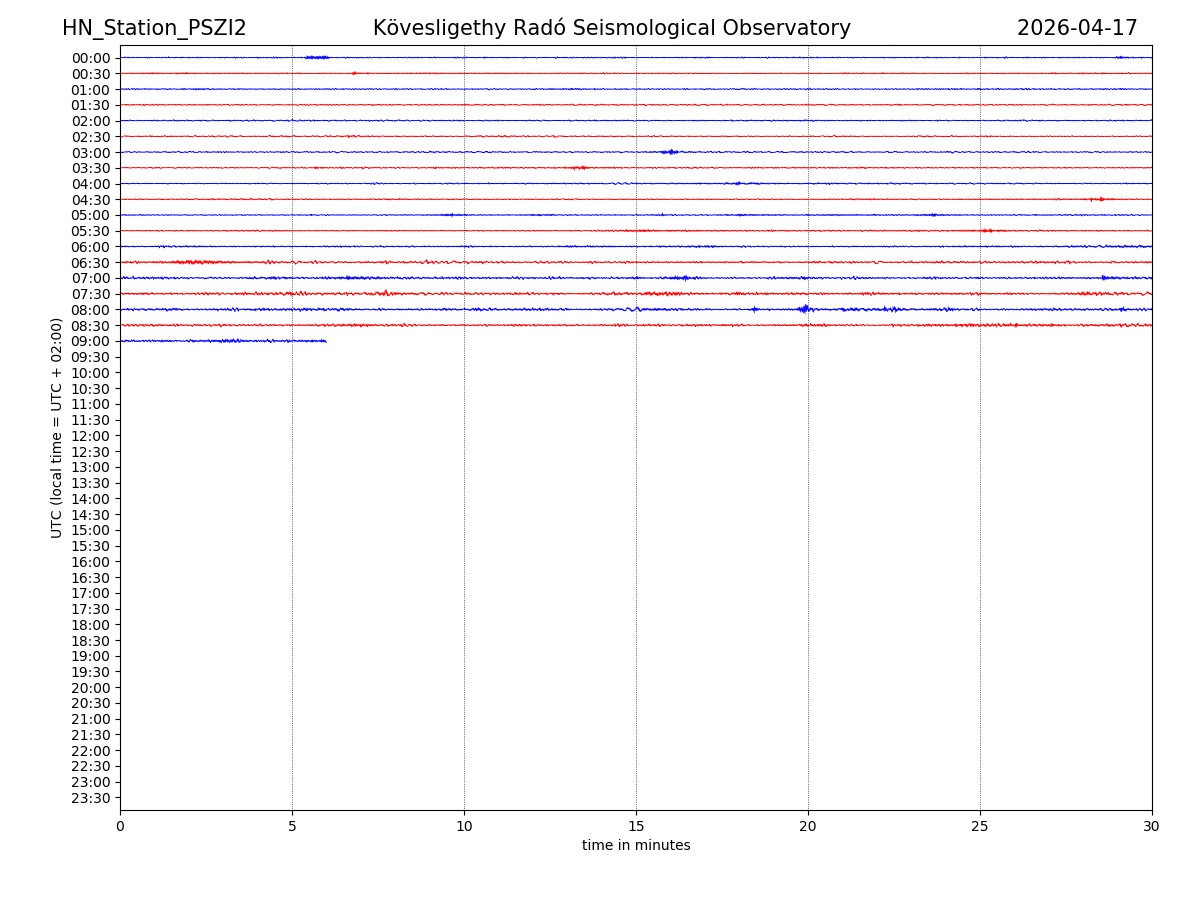Click the 08:00 row time label
Screen dimensions: 1200x900
91,310
